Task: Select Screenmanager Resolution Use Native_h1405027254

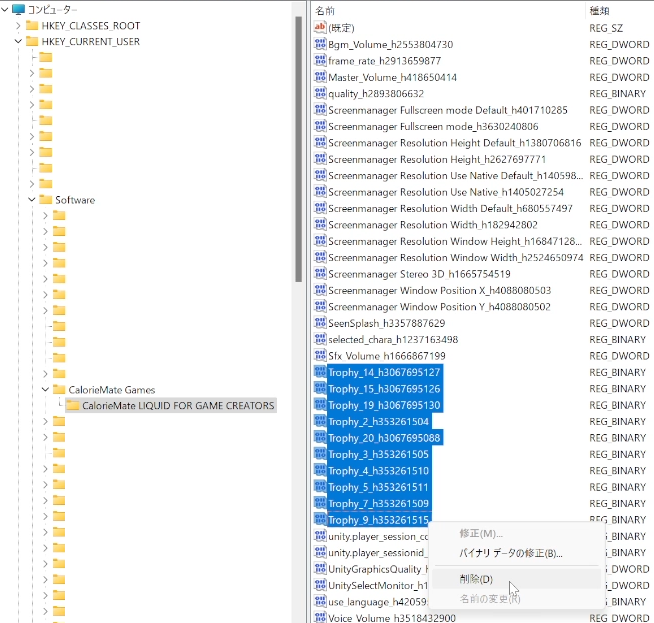Action: coord(446,192)
